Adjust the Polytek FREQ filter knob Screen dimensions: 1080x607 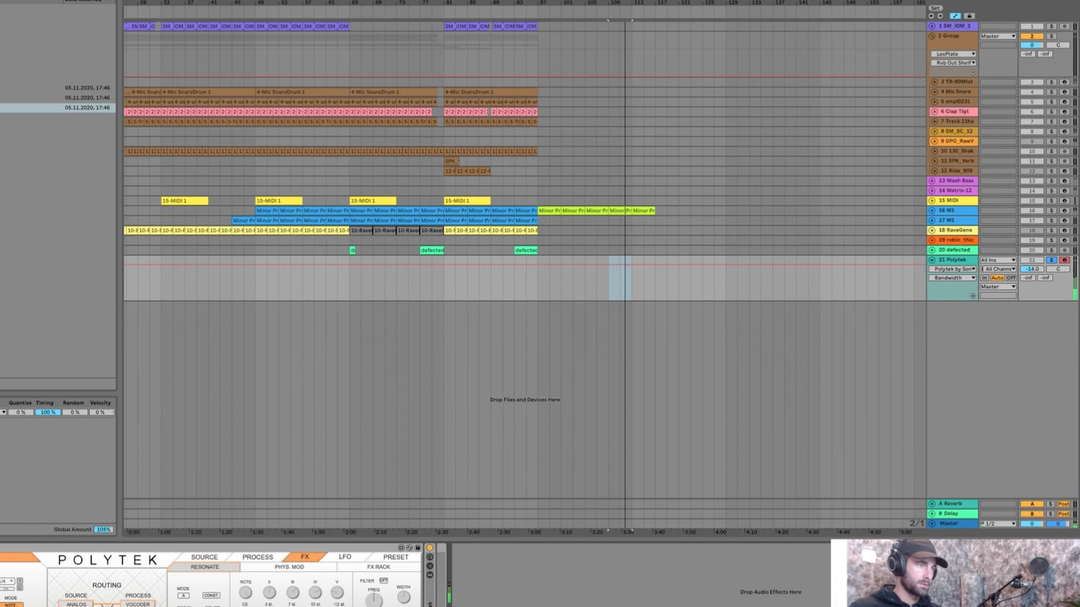click(373, 599)
